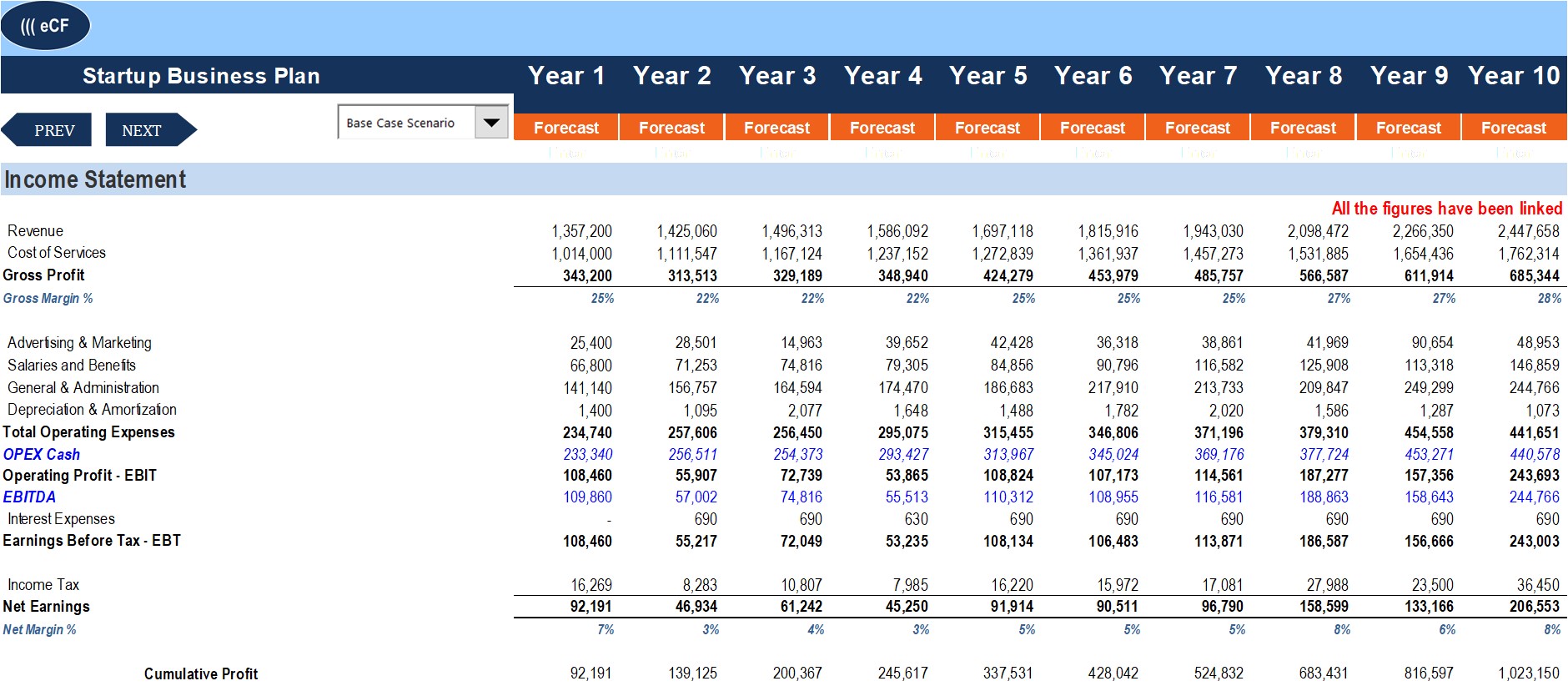Select the Revenue row label
1568x686 pixels.
click(35, 231)
